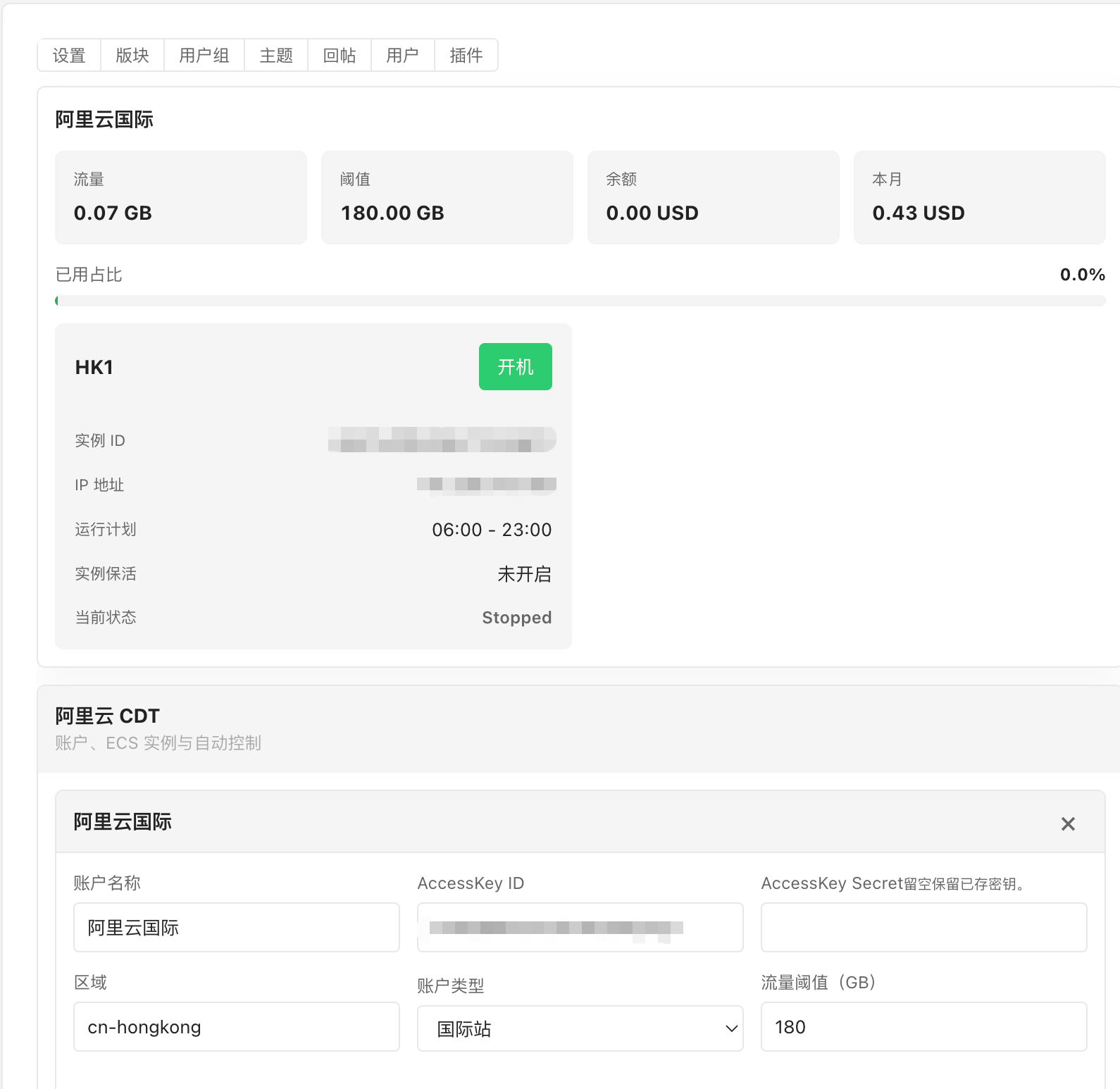Open the 设置 tab
This screenshot has width=1120, height=1089.
click(x=69, y=55)
